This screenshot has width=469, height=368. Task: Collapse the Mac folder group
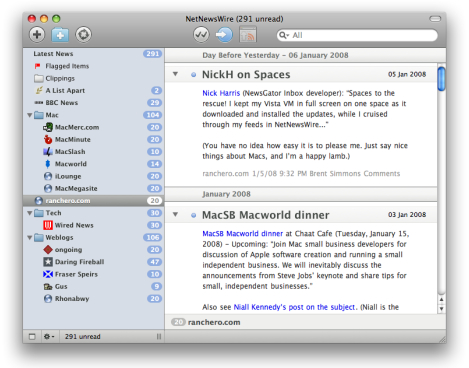click(x=30, y=115)
